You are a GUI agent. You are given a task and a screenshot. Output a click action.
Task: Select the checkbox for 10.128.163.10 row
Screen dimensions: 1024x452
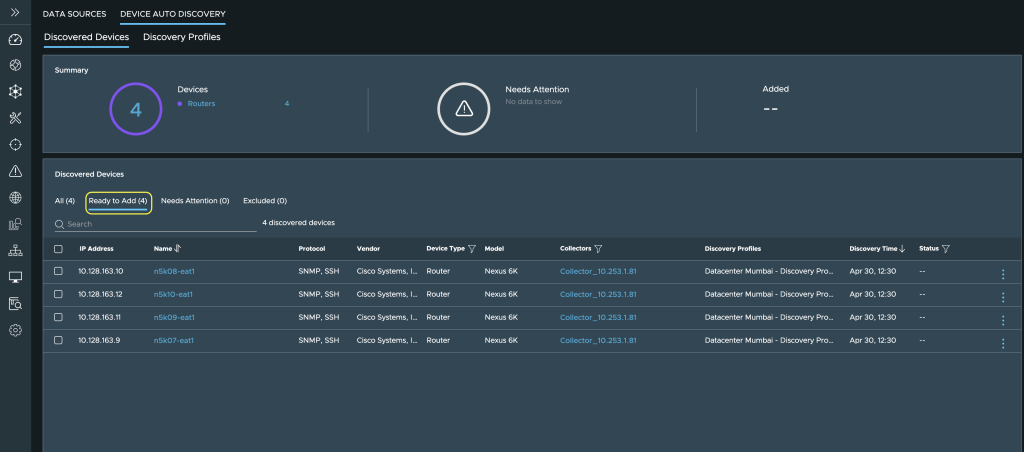tap(58, 271)
